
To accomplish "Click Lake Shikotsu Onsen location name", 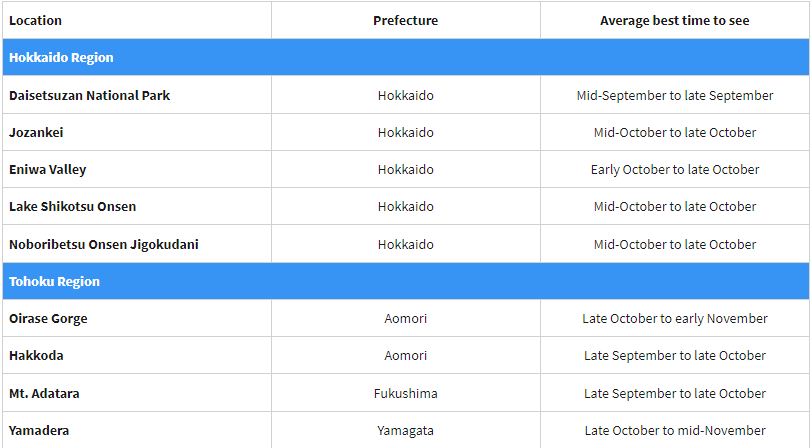I will tap(73, 207).
